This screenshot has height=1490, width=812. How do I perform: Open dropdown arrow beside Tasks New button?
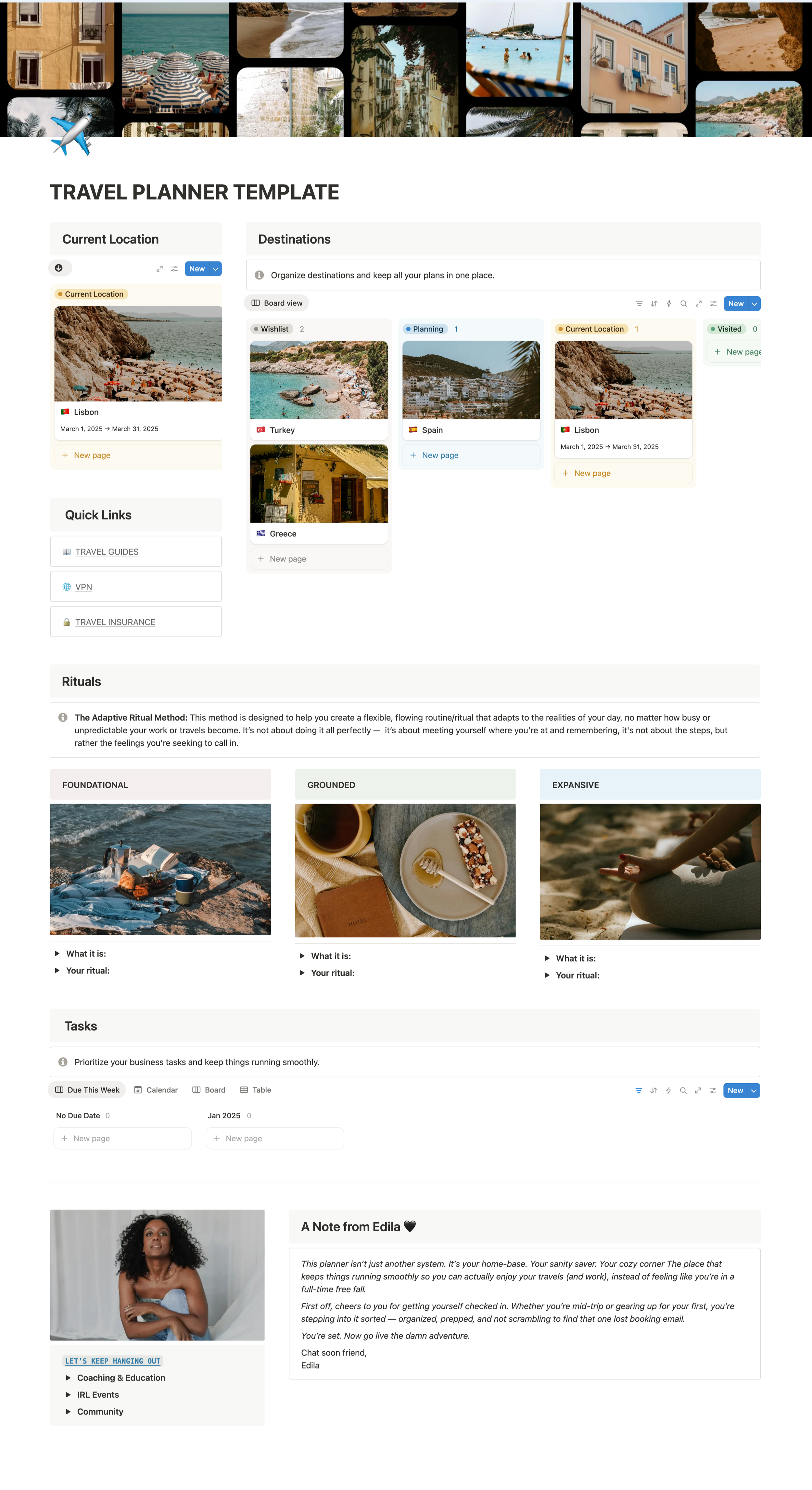[754, 1090]
